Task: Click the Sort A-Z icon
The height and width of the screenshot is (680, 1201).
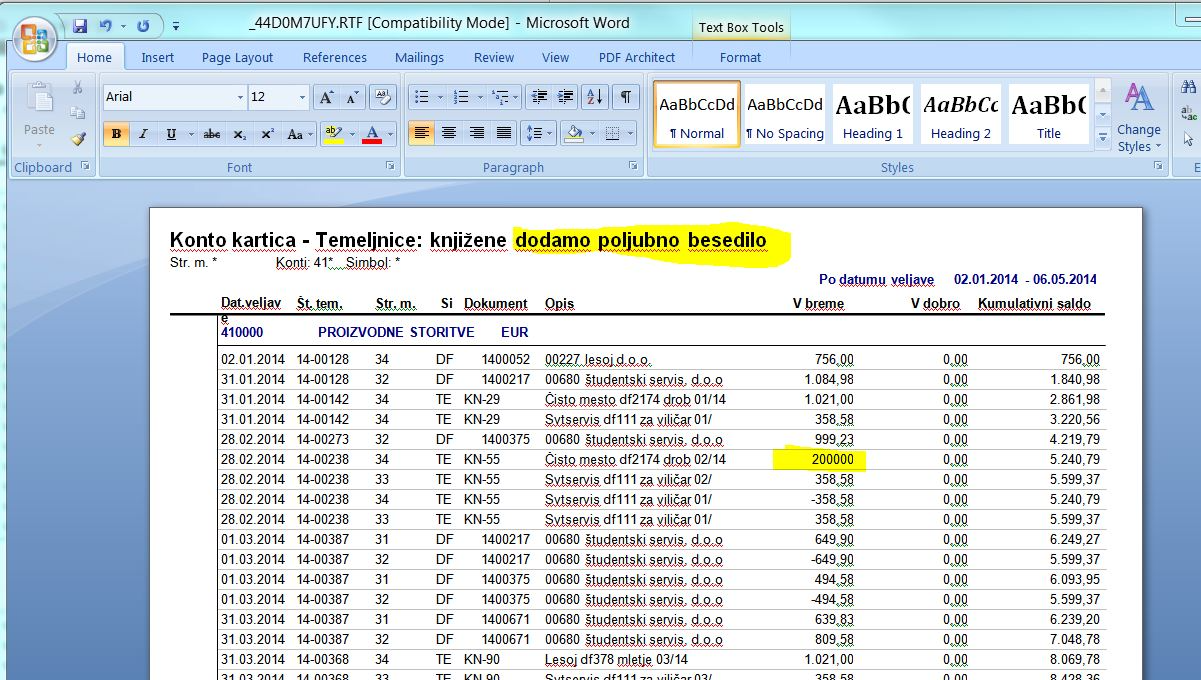Action: (595, 97)
